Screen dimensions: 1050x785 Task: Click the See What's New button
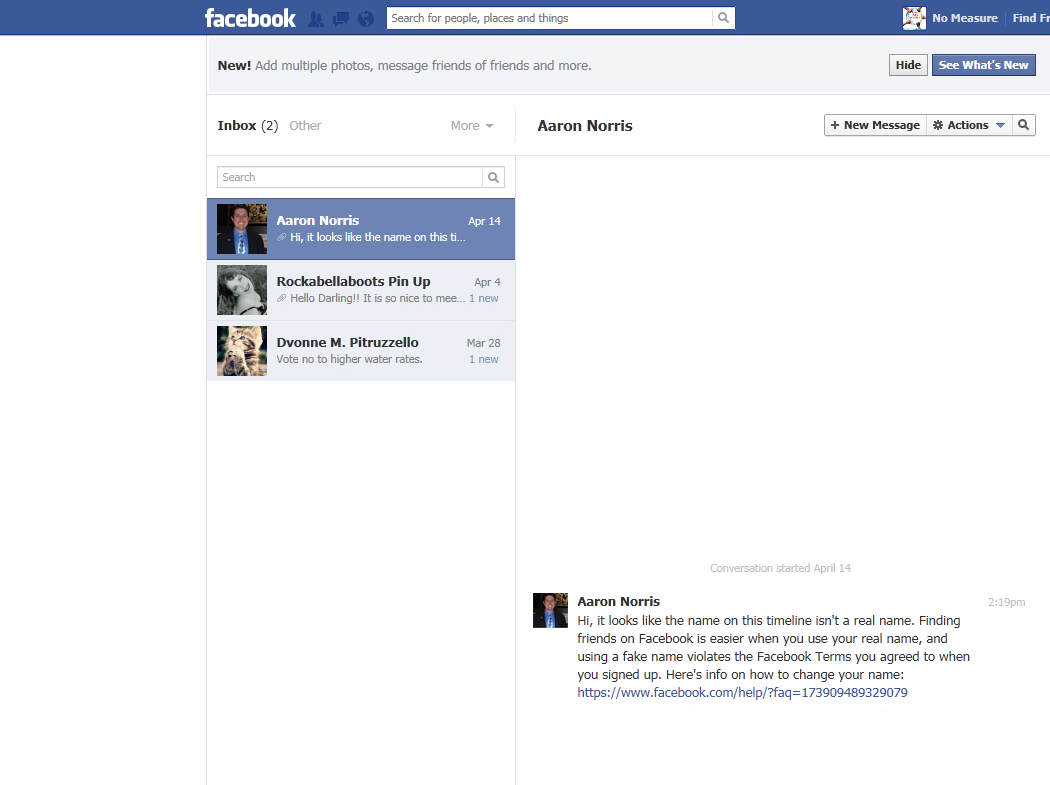tap(983, 65)
